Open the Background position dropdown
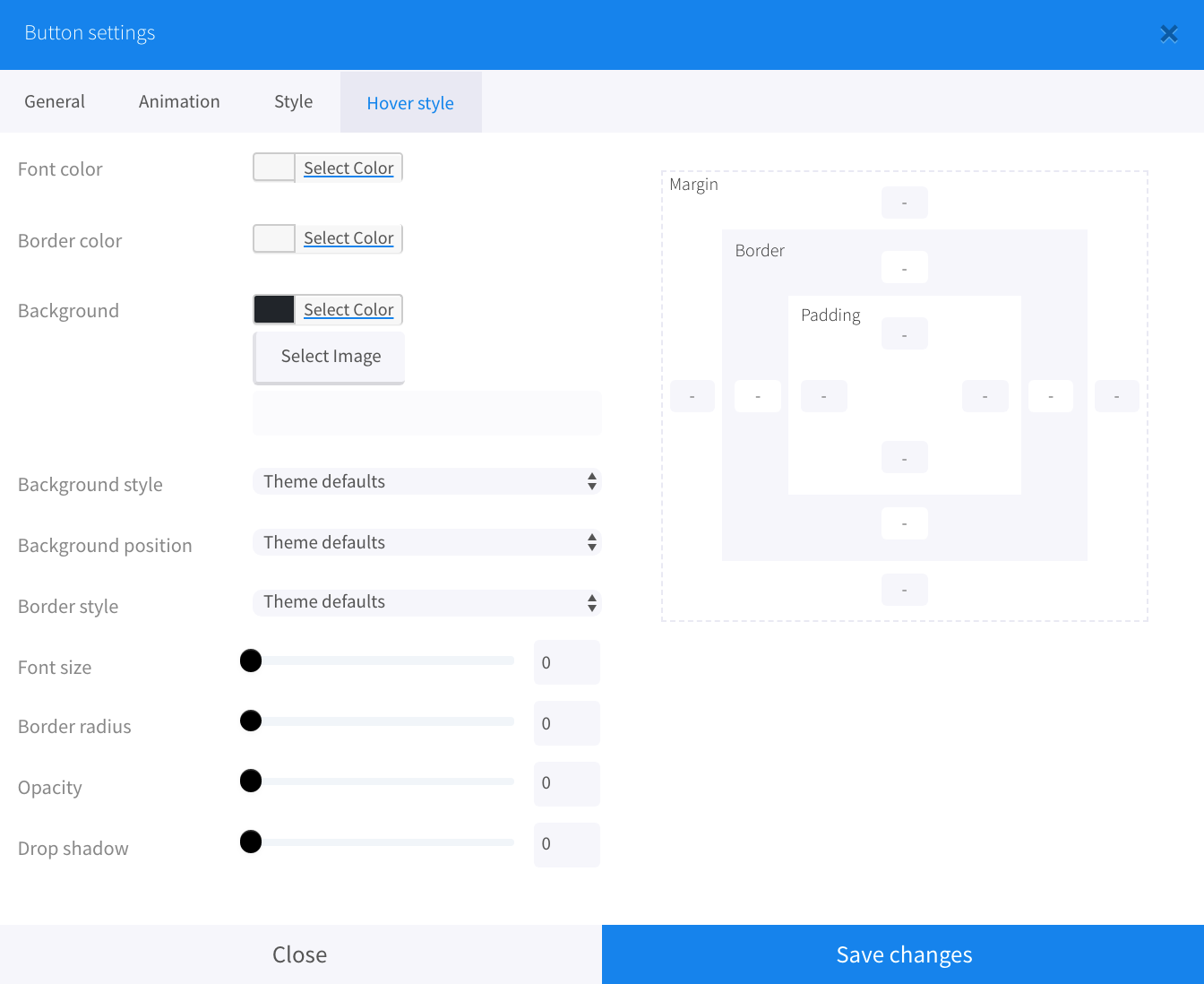The image size is (1204, 984). 426,542
